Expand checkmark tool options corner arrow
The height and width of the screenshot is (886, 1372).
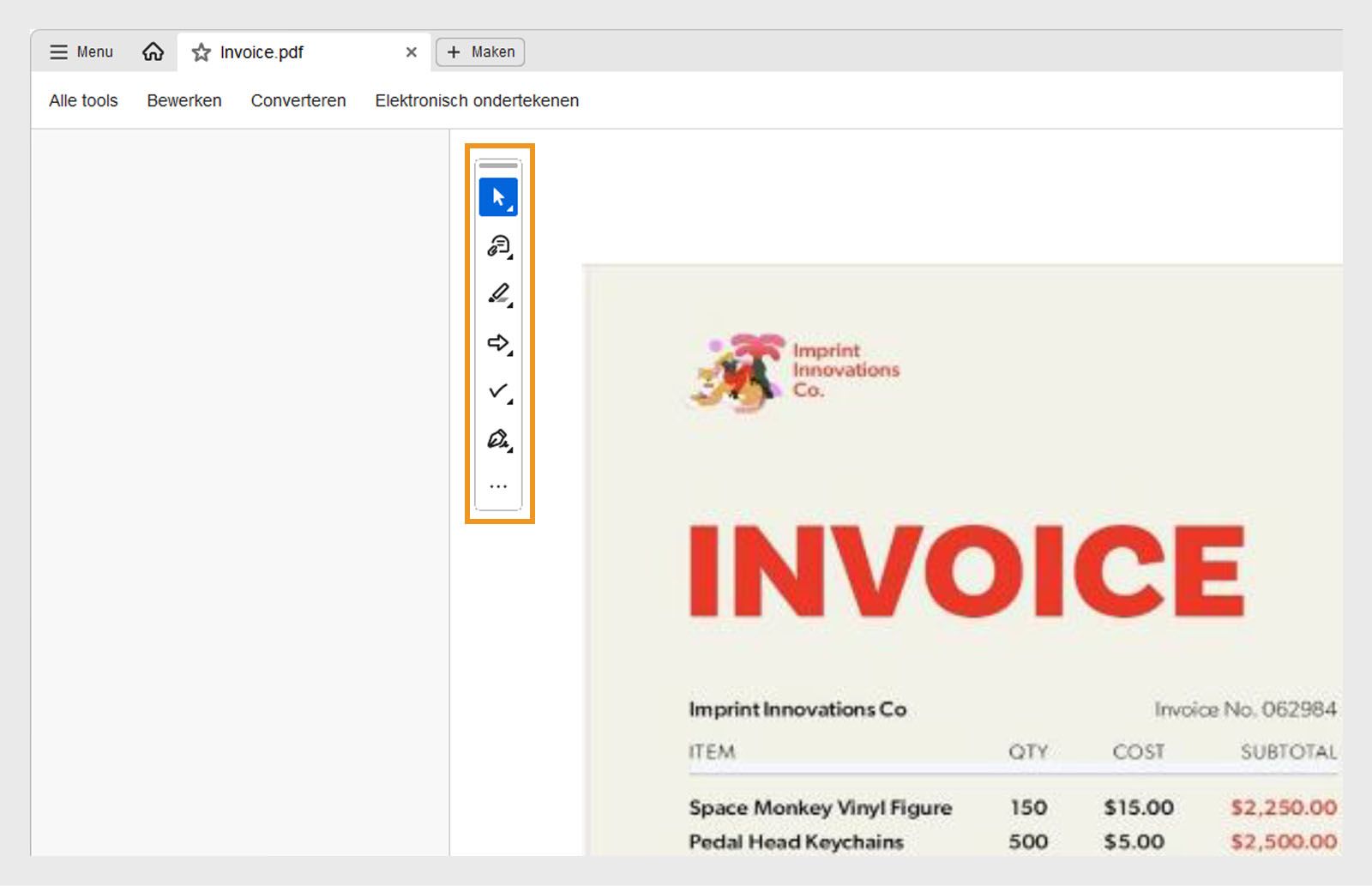click(x=508, y=401)
